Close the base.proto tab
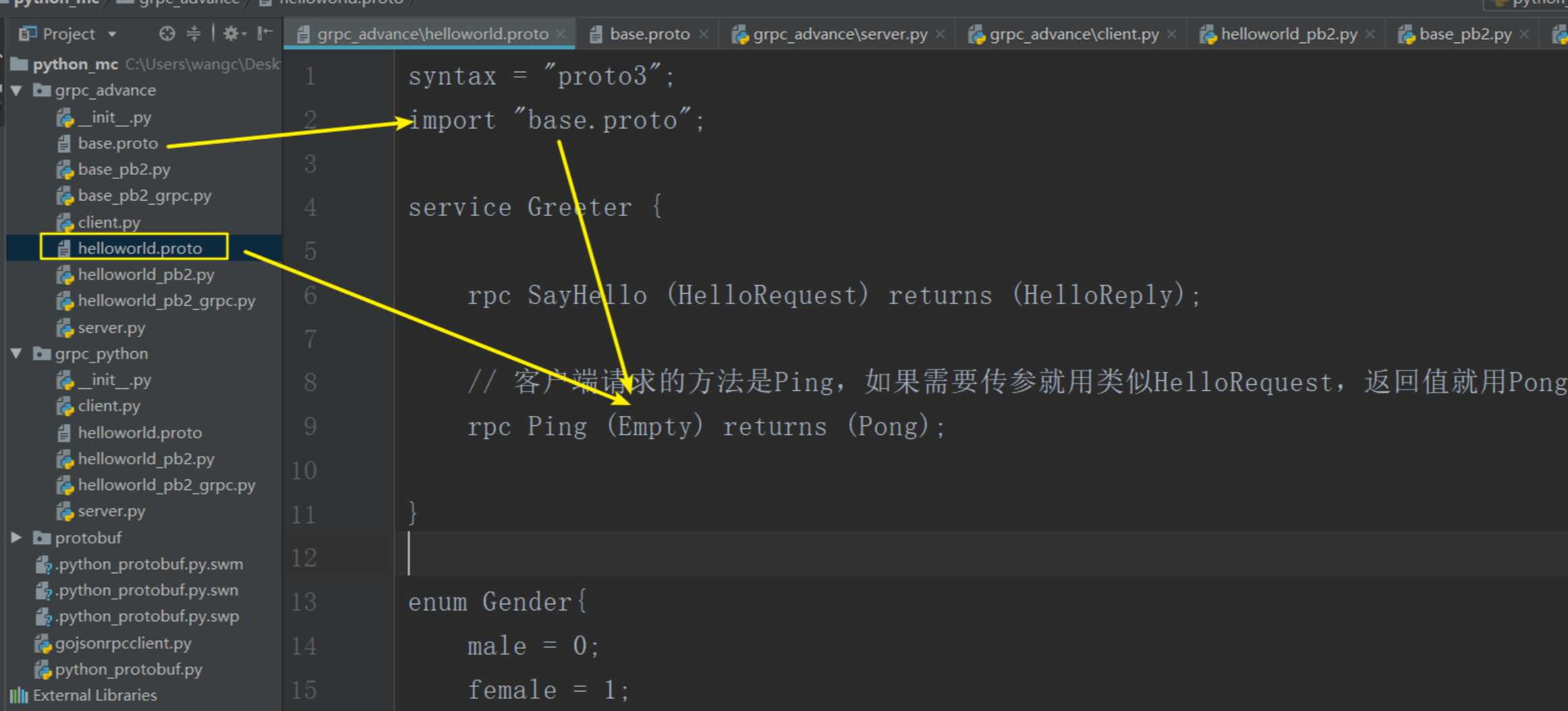This screenshot has width=1568, height=711. coord(704,34)
